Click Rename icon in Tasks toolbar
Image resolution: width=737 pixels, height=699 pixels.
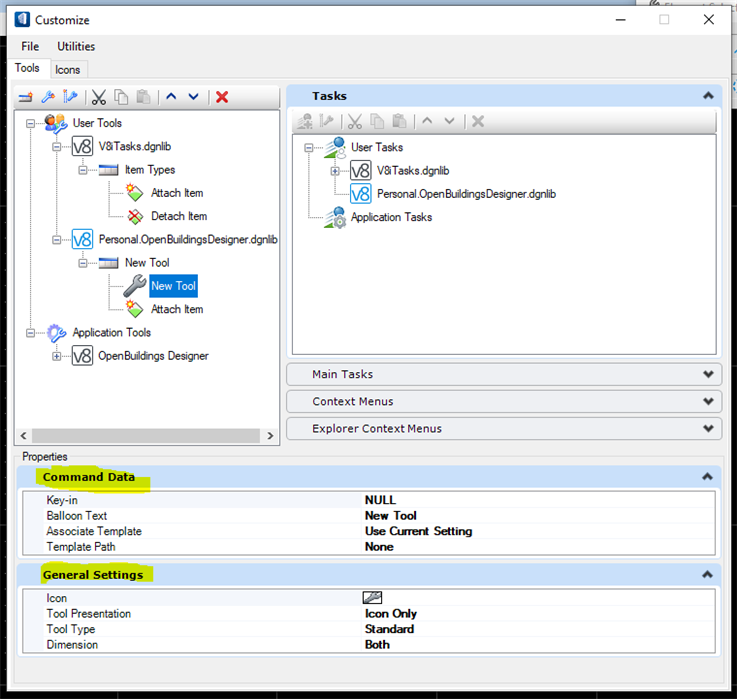[x=327, y=122]
